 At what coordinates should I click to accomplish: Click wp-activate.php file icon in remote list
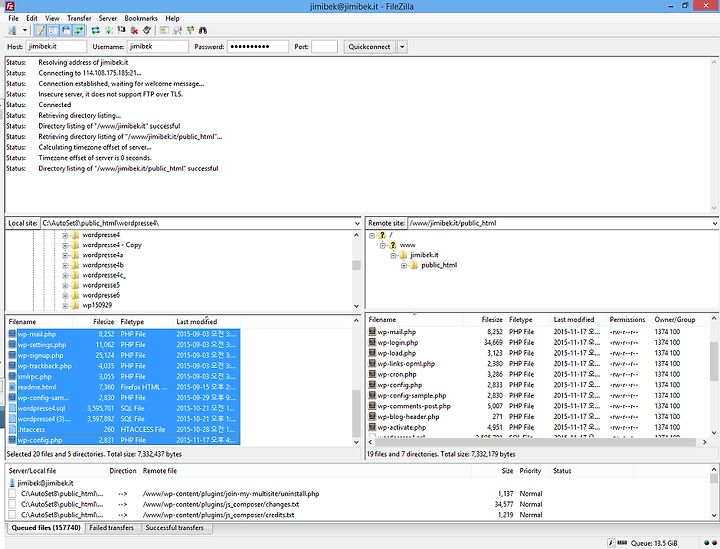[x=372, y=427]
